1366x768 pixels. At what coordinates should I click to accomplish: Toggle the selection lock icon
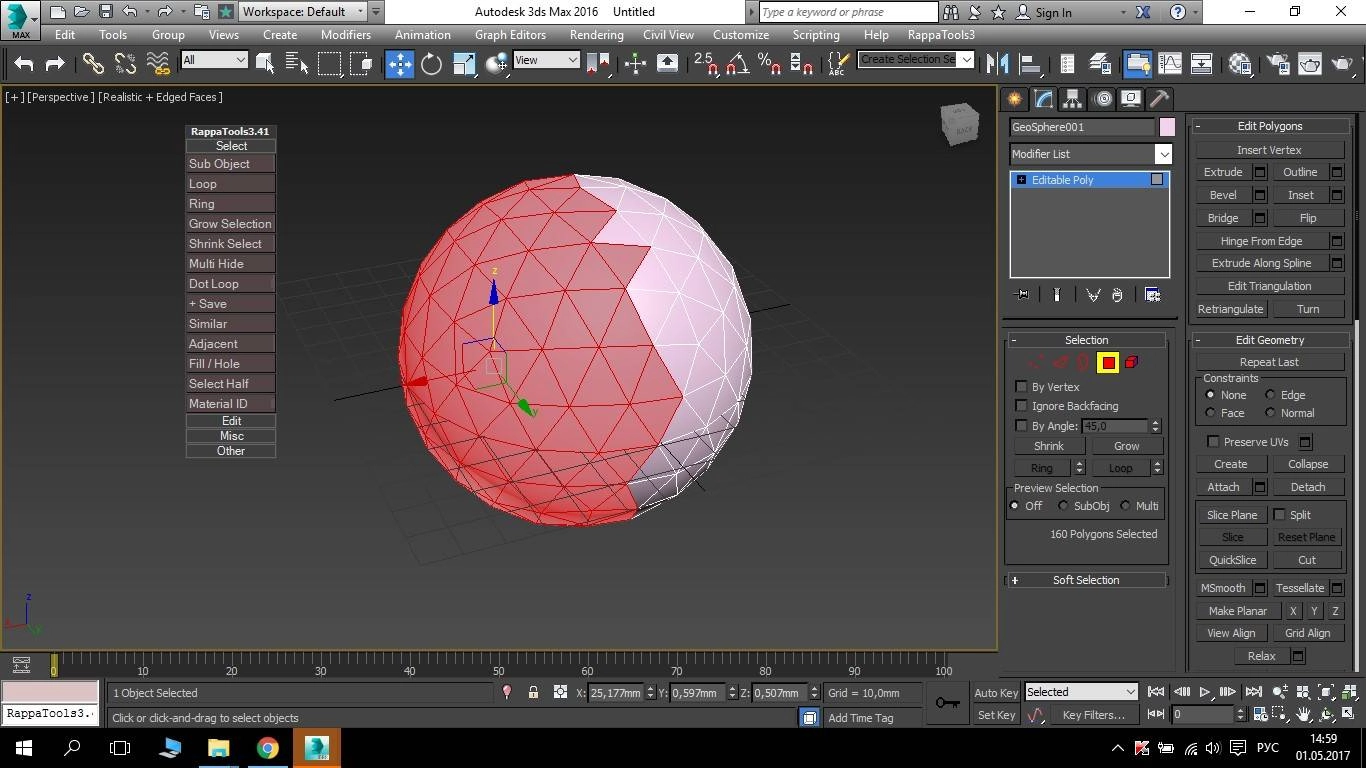click(x=533, y=692)
